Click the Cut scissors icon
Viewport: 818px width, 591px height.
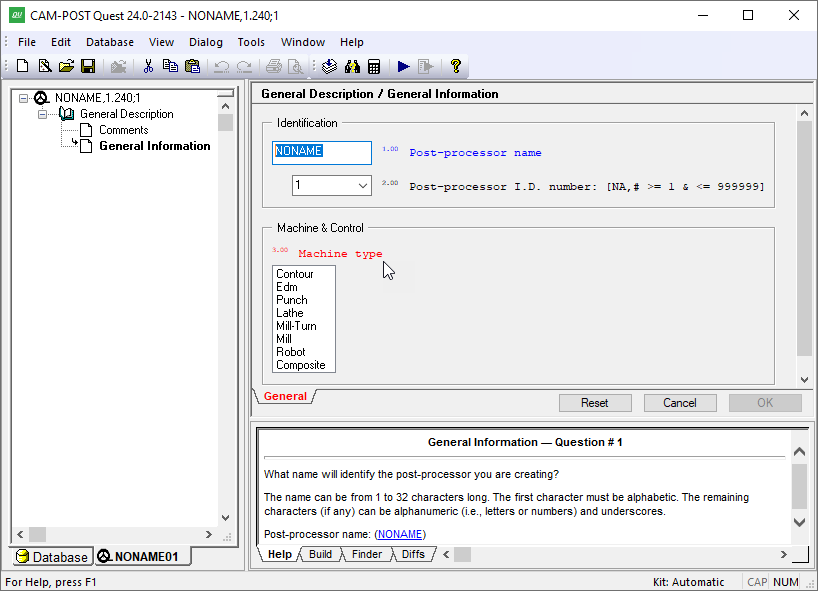(x=148, y=66)
